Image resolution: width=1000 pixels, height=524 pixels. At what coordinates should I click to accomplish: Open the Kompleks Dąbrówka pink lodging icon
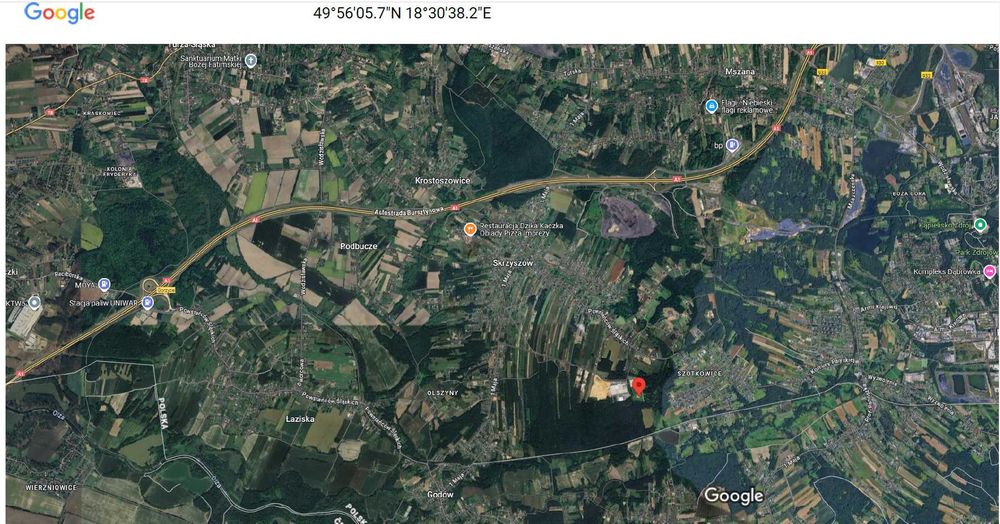[989, 272]
